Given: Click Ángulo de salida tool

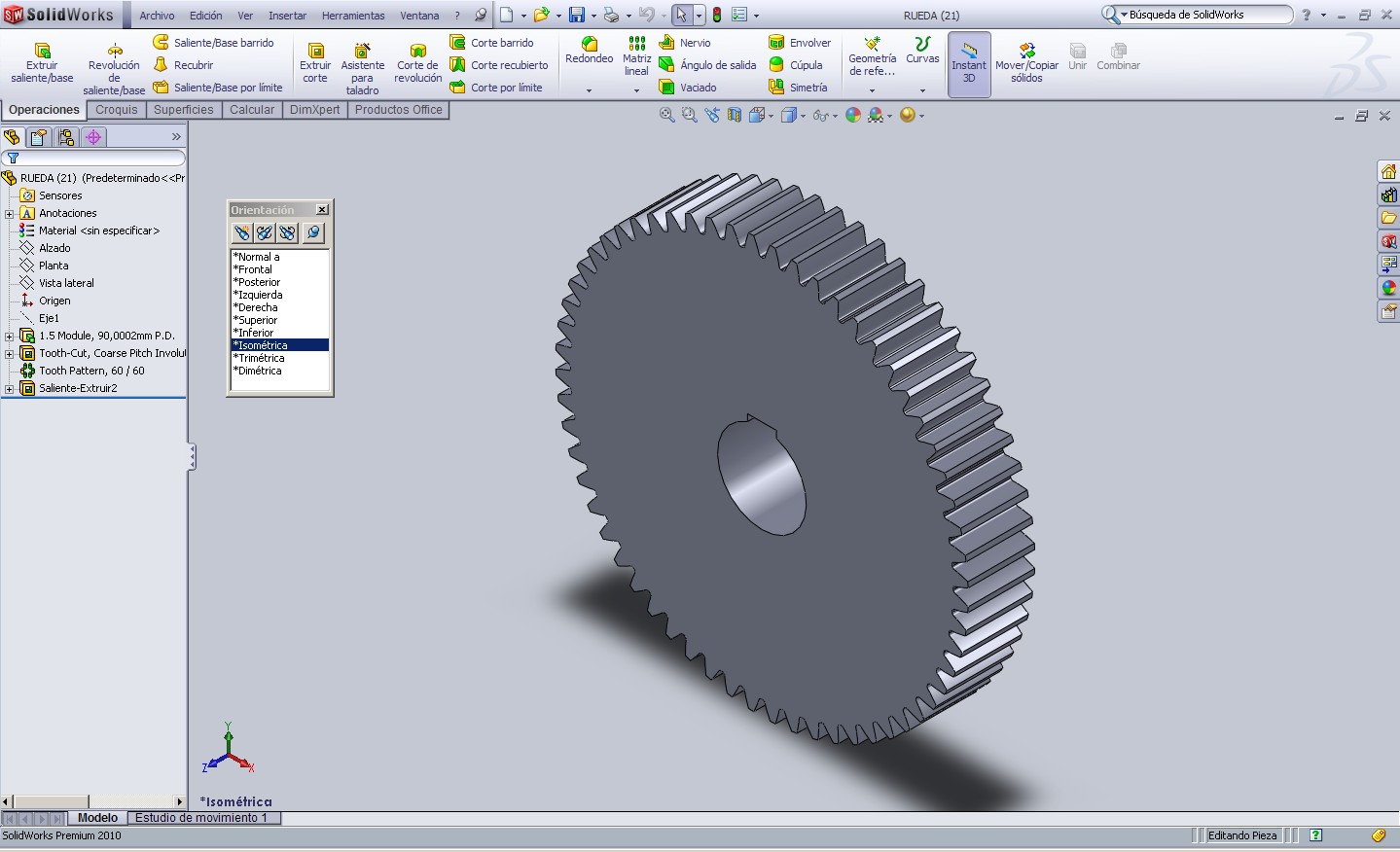Looking at the screenshot, I should 707,65.
